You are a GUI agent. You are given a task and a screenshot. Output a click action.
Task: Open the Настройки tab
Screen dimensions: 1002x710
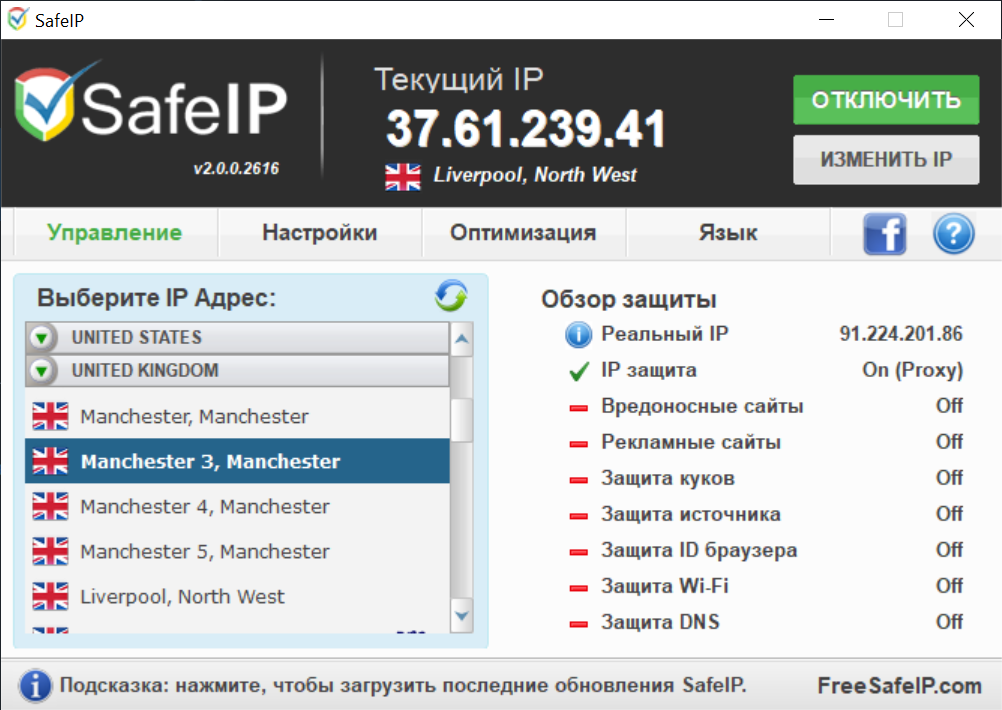pyautogui.click(x=320, y=233)
